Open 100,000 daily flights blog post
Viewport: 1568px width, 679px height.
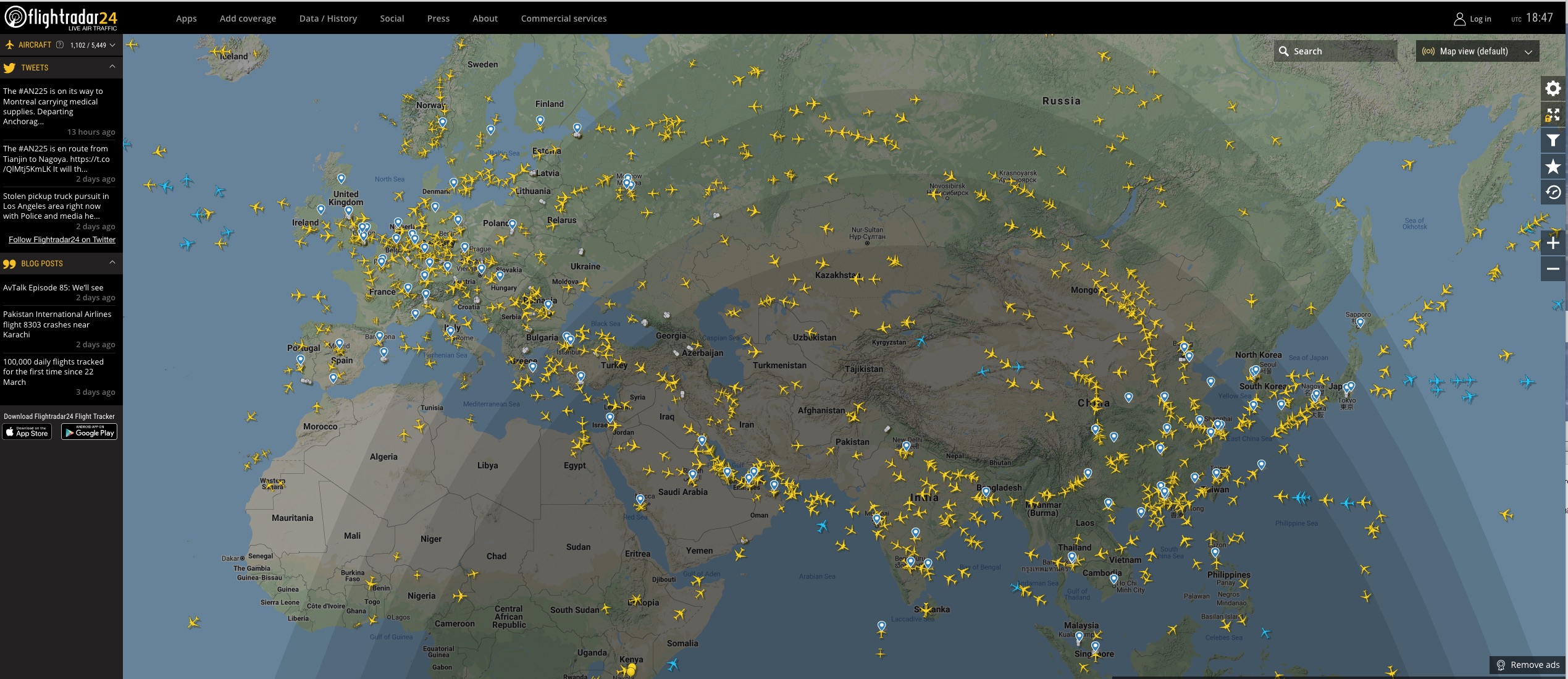tap(53, 372)
